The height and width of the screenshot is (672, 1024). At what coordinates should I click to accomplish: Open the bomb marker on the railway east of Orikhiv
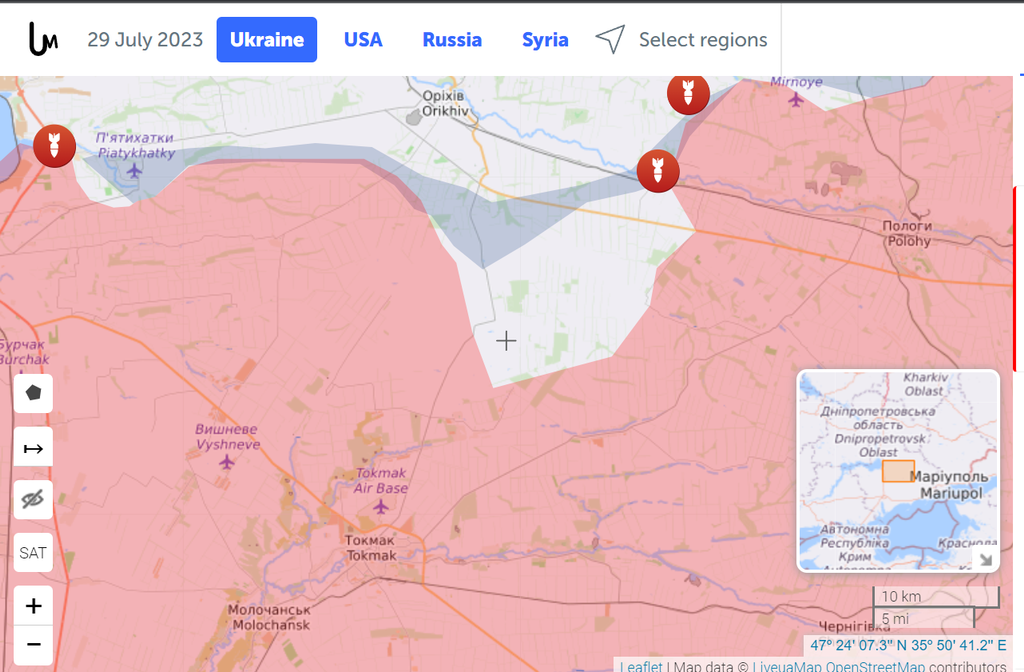pos(658,171)
